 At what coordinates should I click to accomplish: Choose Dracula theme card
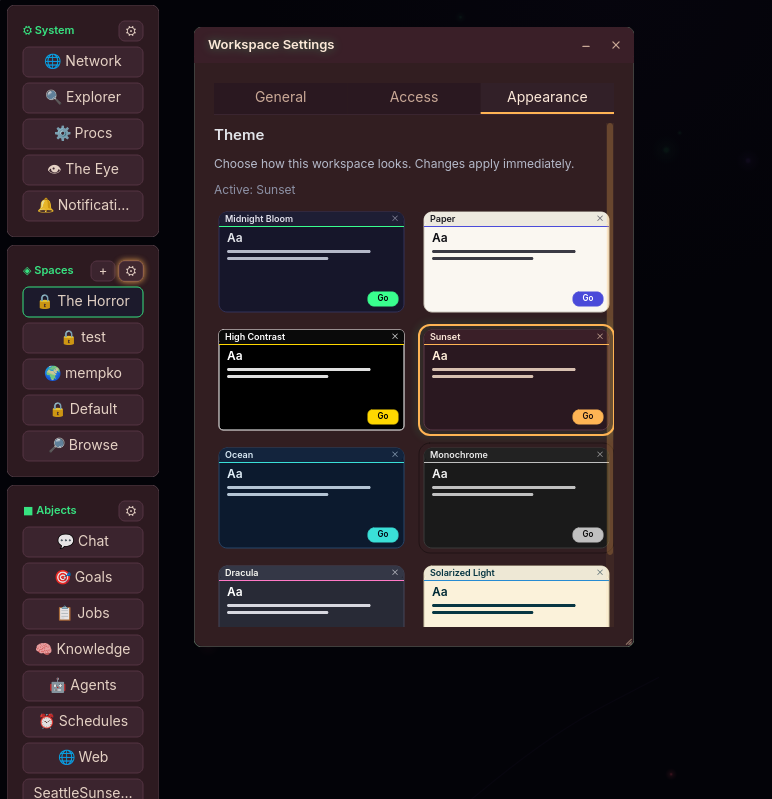311,596
